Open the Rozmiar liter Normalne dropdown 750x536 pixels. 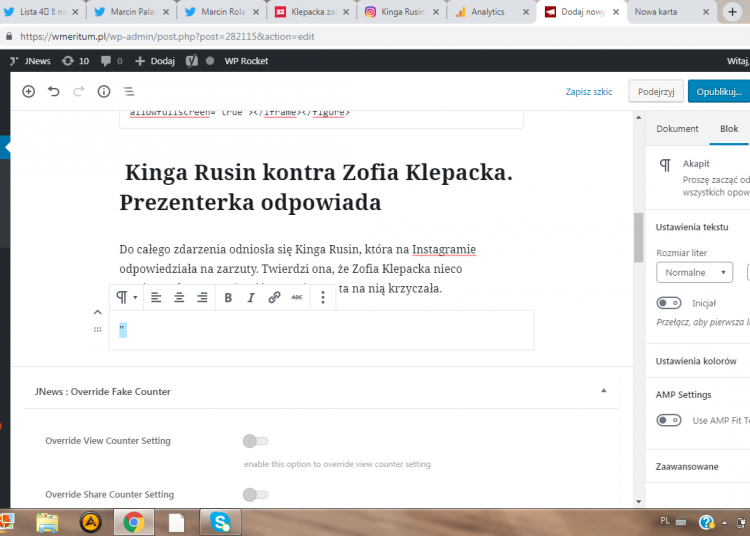(694, 272)
